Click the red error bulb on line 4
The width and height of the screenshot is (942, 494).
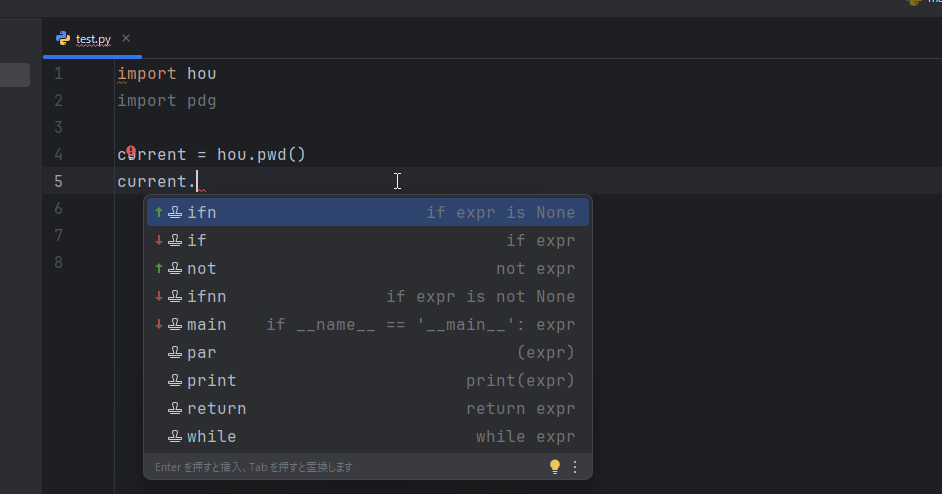point(131,153)
